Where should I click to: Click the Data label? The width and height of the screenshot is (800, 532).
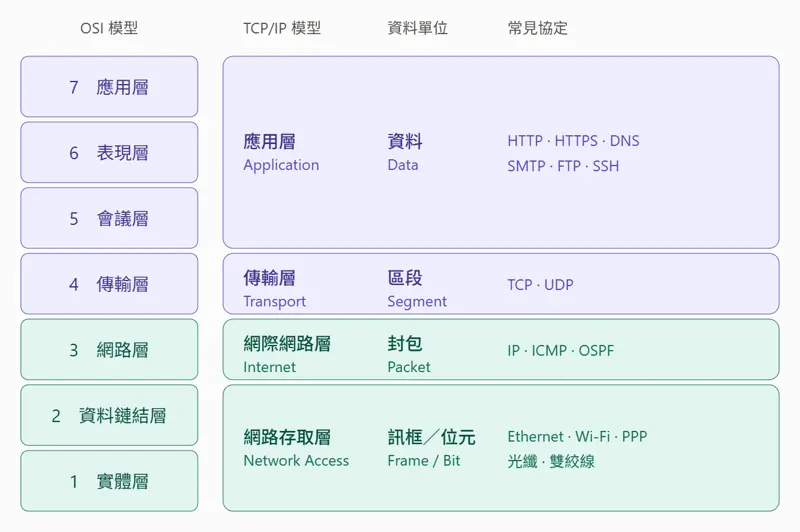point(403,165)
